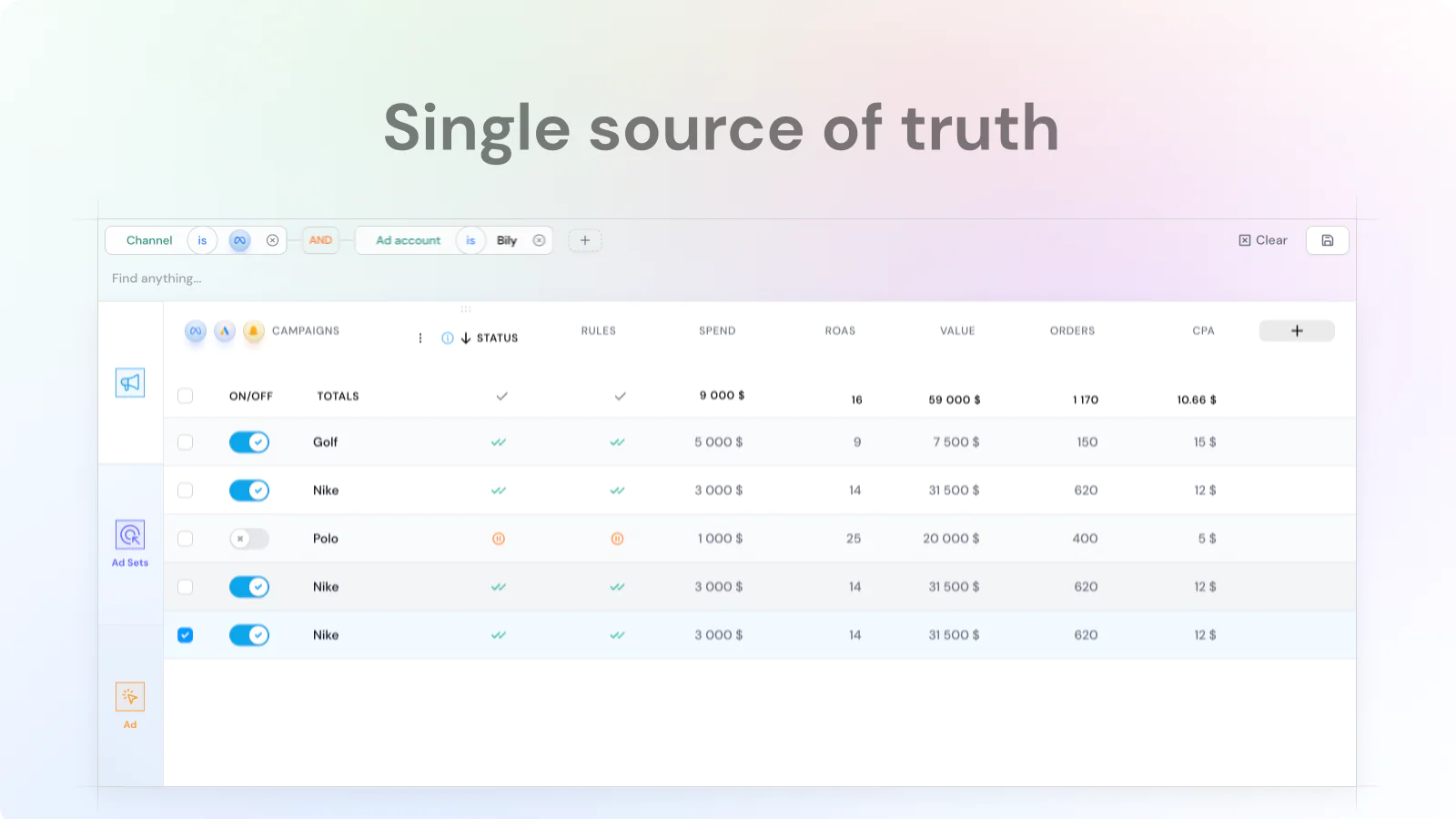The image size is (1456, 819).
Task: Toggle the AND logic operator between filters
Action: [320, 240]
